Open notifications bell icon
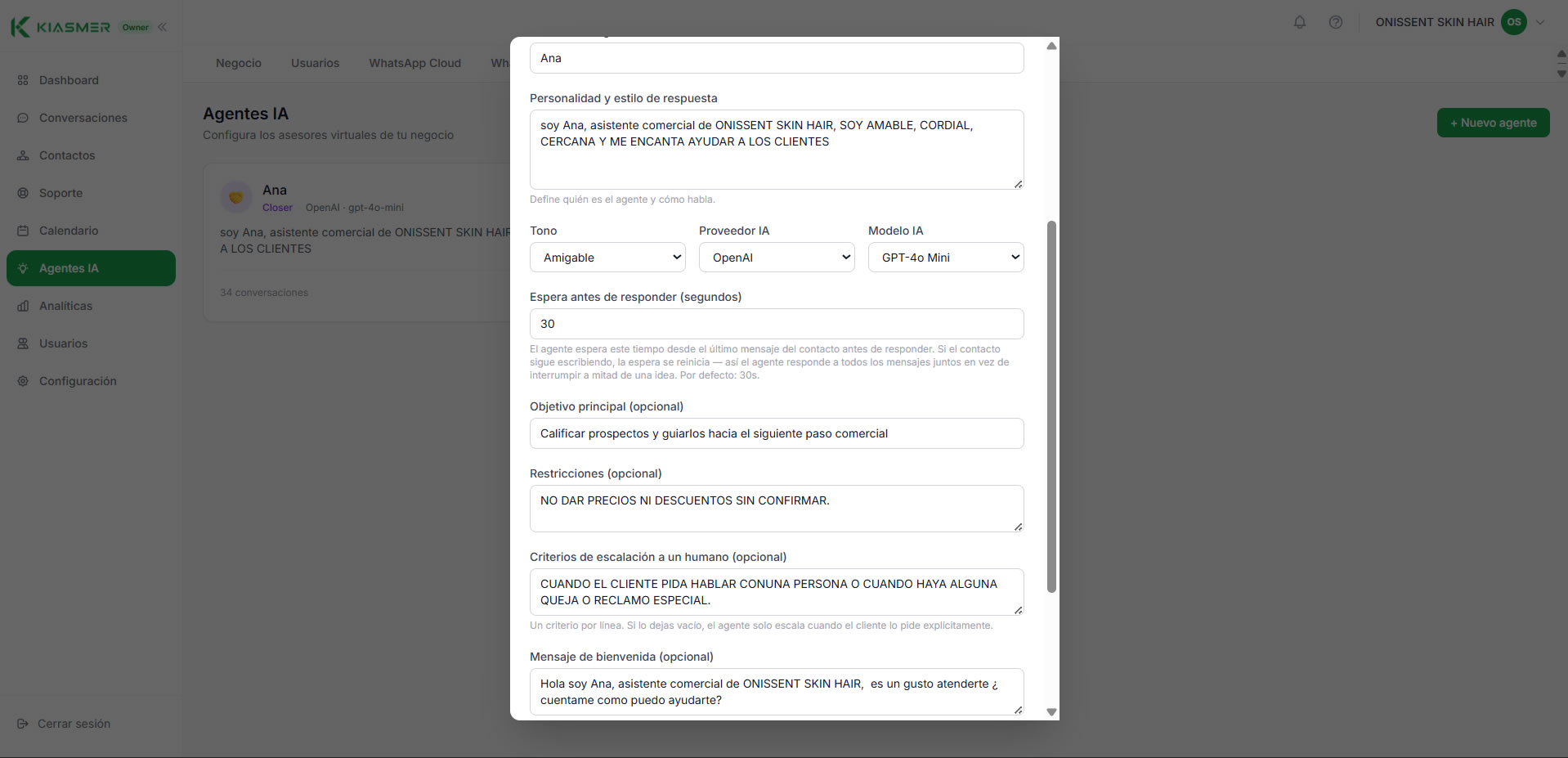 pyautogui.click(x=1300, y=22)
